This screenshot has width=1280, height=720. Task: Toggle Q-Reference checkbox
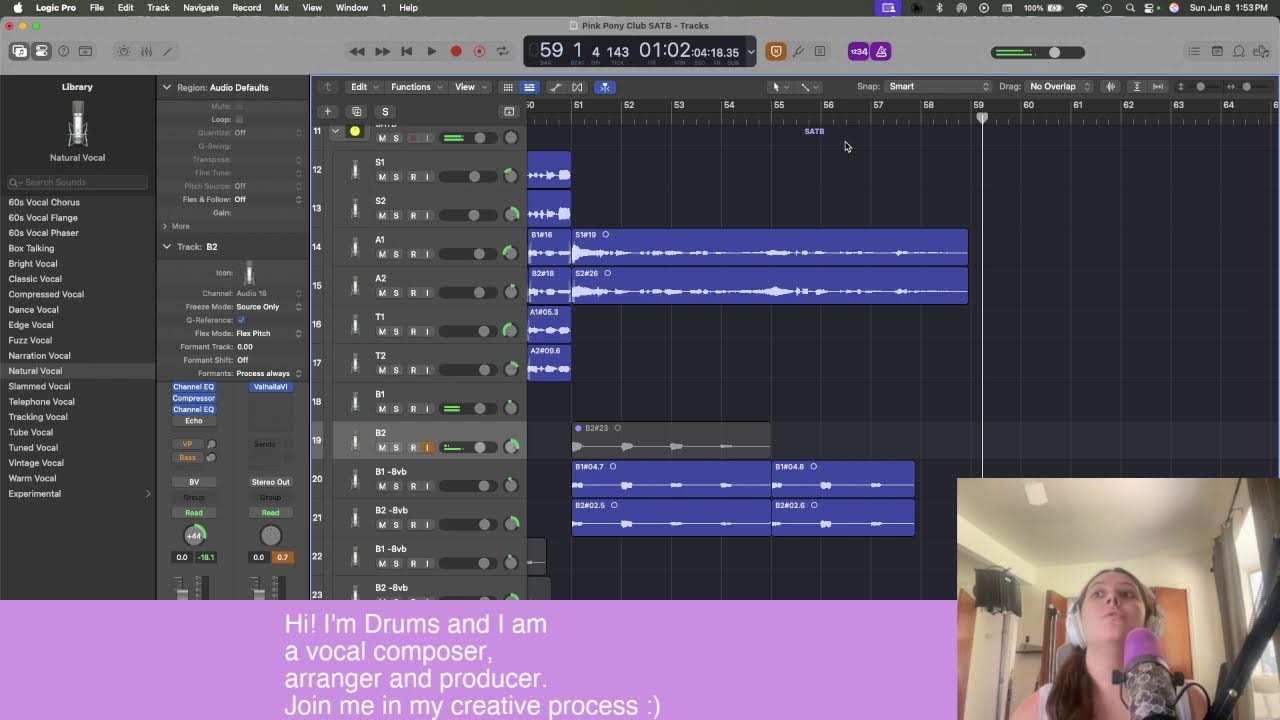tap(241, 320)
